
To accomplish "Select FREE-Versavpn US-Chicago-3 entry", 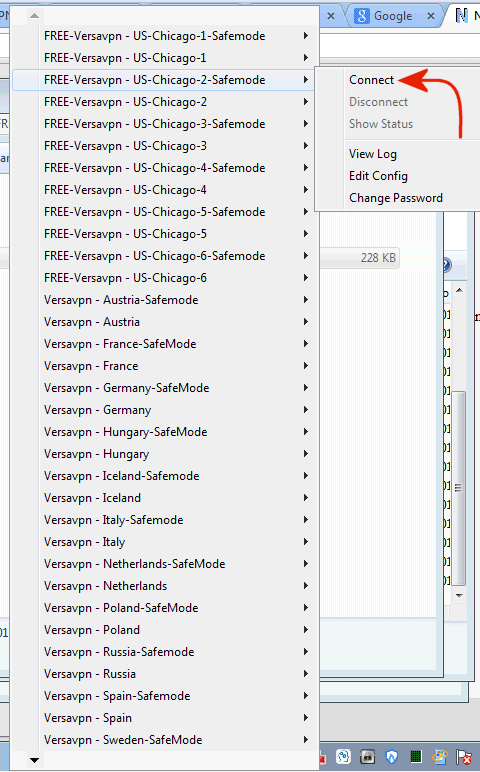I will click(x=162, y=146).
